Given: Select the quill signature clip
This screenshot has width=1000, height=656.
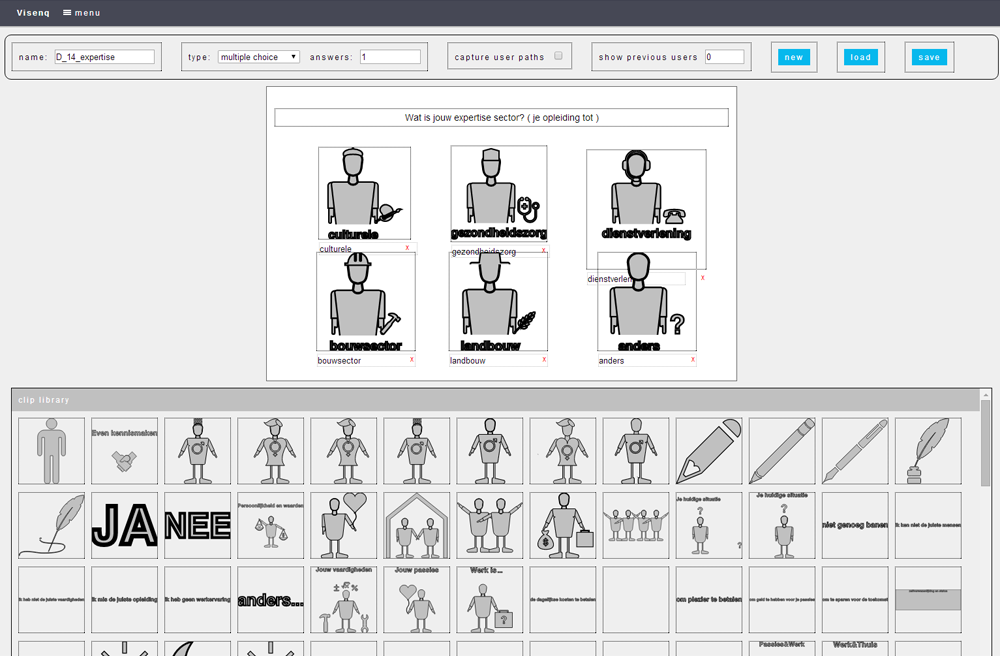Looking at the screenshot, I should (51, 525).
